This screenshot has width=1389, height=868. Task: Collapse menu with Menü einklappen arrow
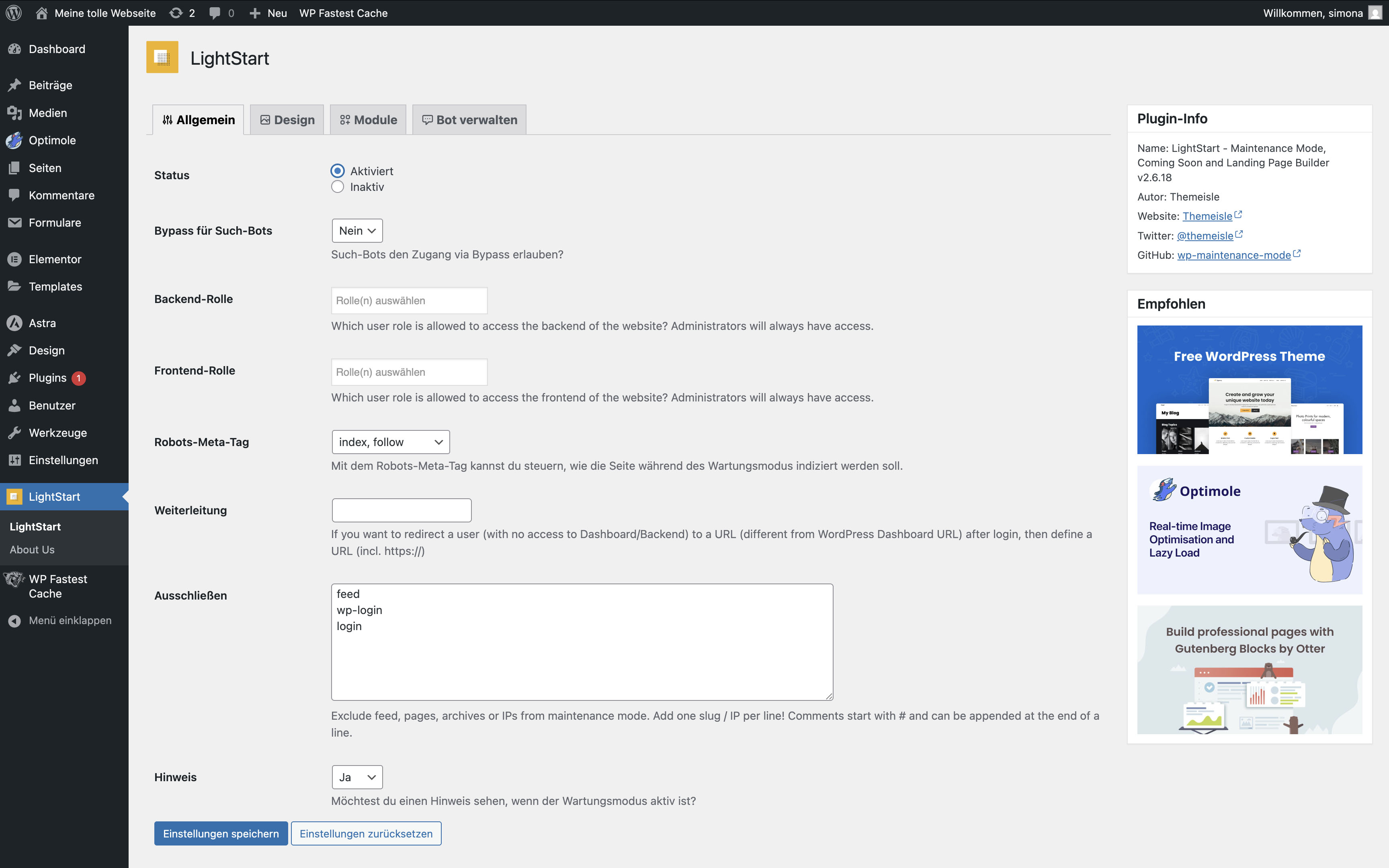click(14, 620)
